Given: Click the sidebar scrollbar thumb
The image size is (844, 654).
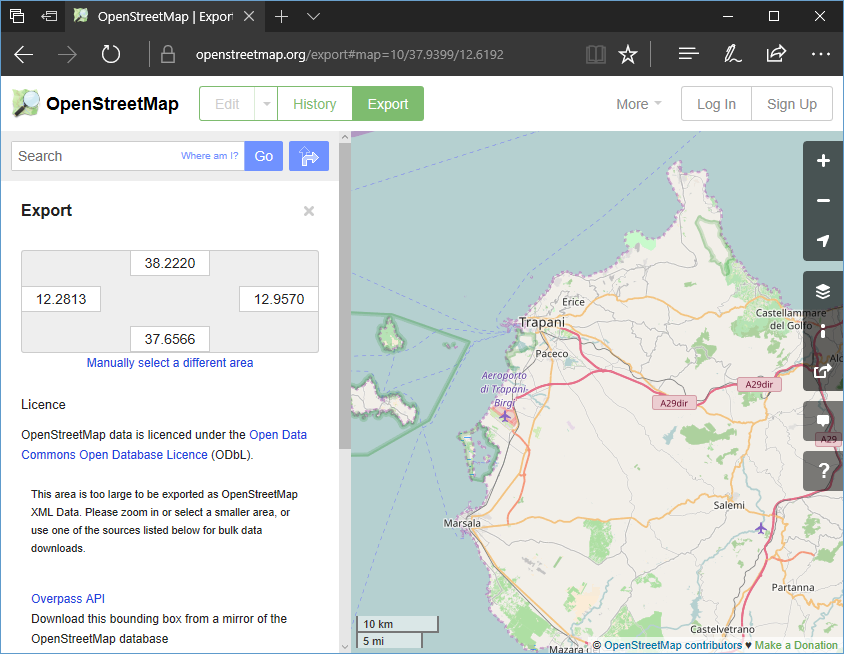Looking at the screenshot, I should [x=345, y=296].
